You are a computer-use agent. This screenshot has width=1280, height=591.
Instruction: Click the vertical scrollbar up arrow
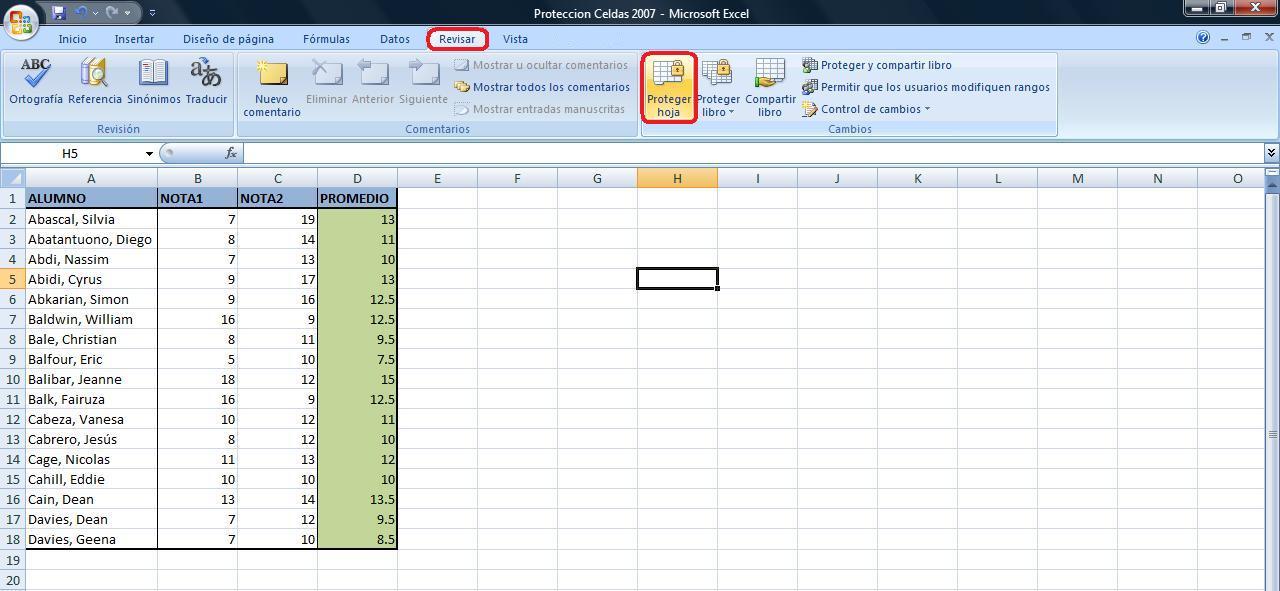[1272, 186]
